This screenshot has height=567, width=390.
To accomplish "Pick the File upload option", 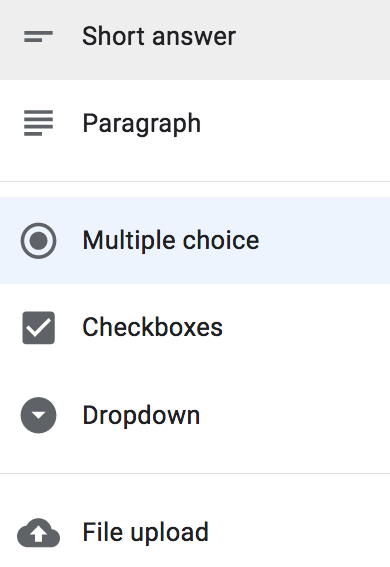I will pos(195,533).
